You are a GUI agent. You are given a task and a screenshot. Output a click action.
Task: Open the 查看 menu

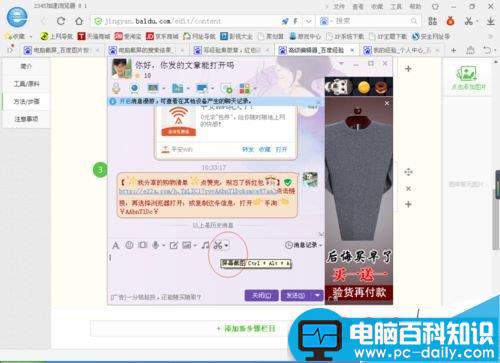pyautogui.click(x=358, y=6)
